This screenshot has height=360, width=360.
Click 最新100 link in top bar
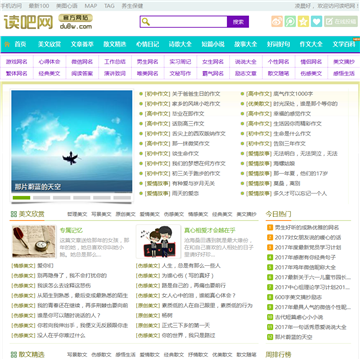[x=39, y=6]
